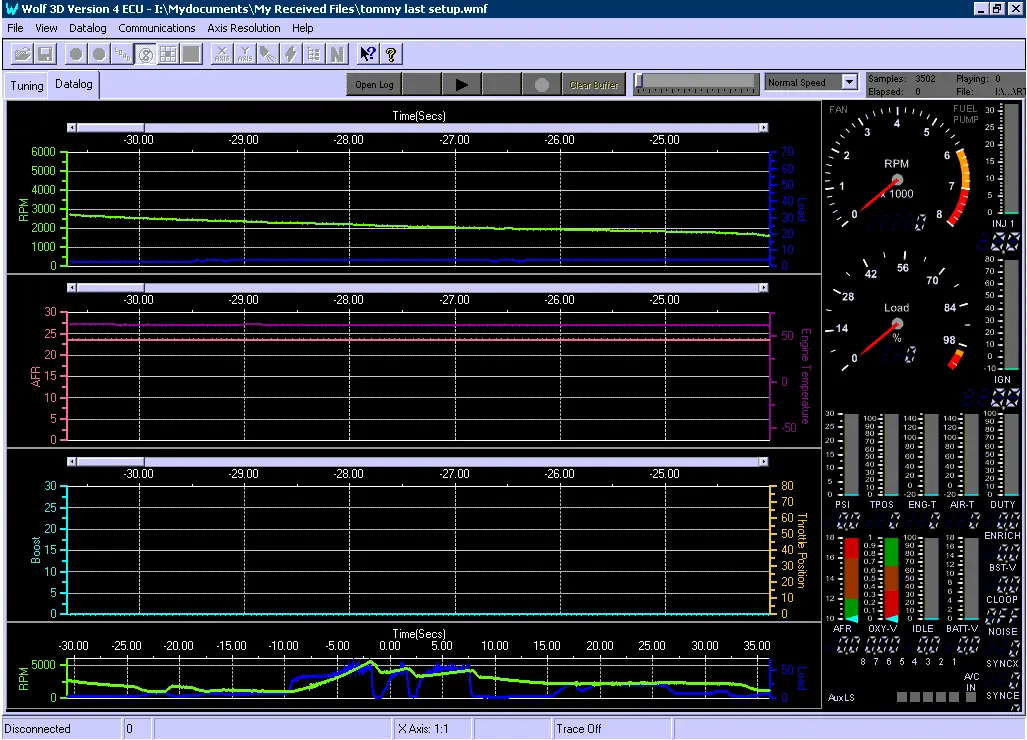Click the save floppy disk icon
The height and width of the screenshot is (740, 1027).
point(45,54)
